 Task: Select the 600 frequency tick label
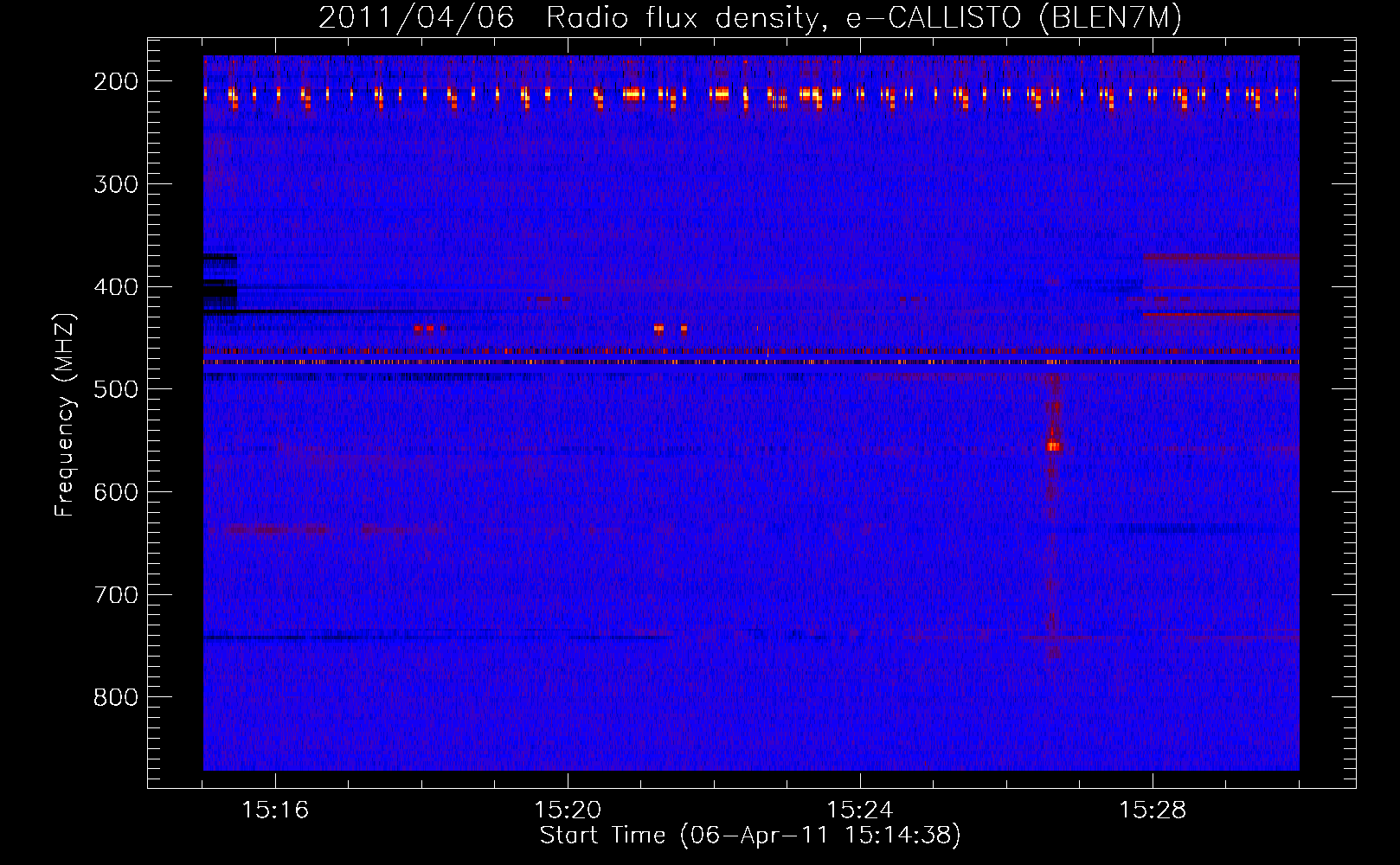tap(115, 492)
